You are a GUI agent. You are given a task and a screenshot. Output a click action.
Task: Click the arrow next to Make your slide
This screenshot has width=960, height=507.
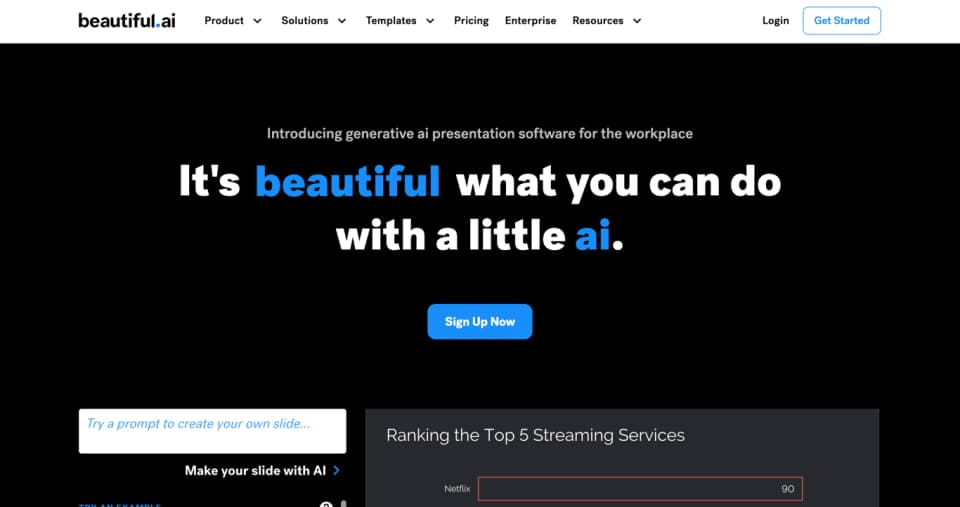click(336, 470)
